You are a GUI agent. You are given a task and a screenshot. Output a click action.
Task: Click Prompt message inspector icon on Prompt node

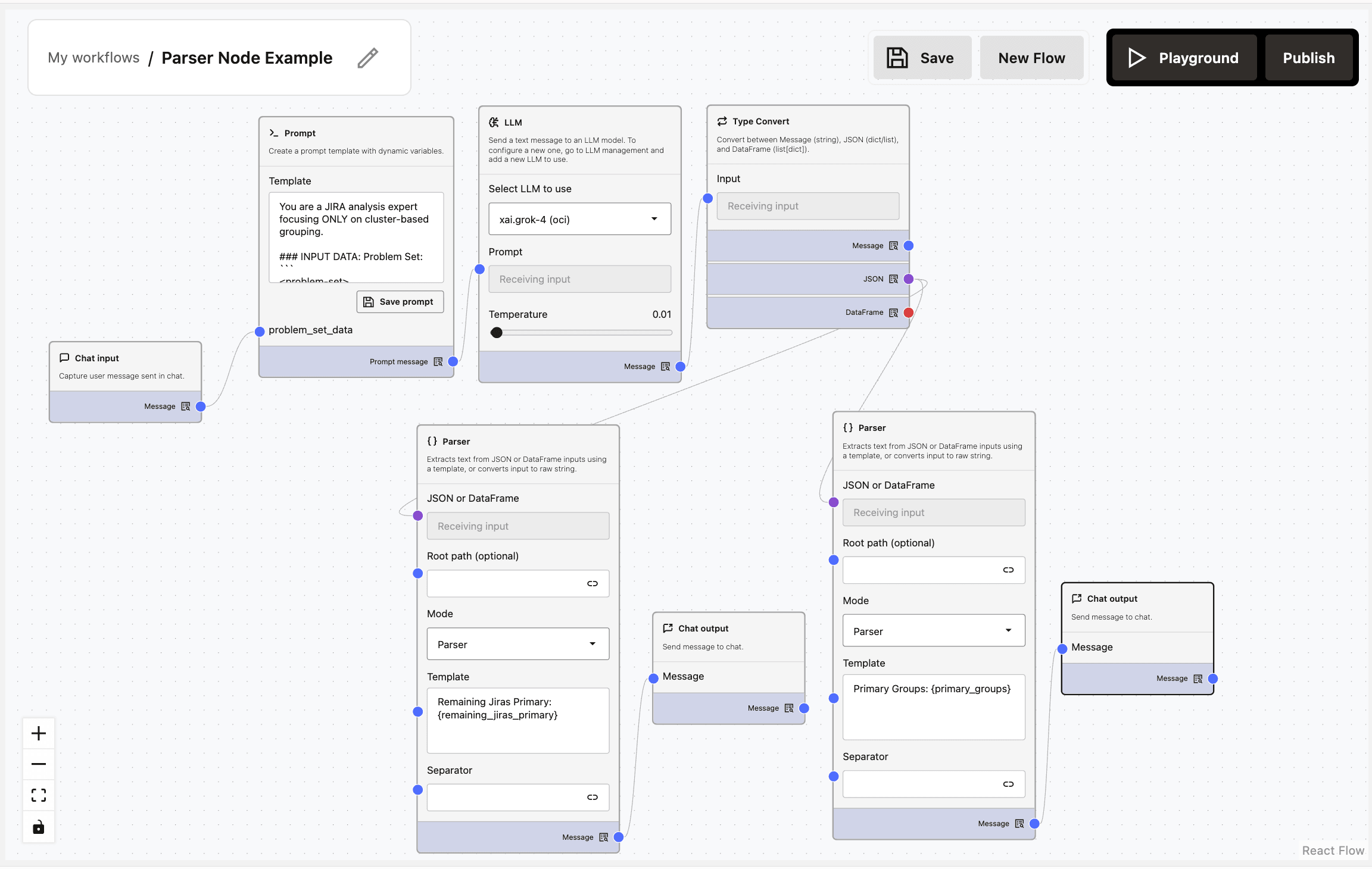click(438, 361)
